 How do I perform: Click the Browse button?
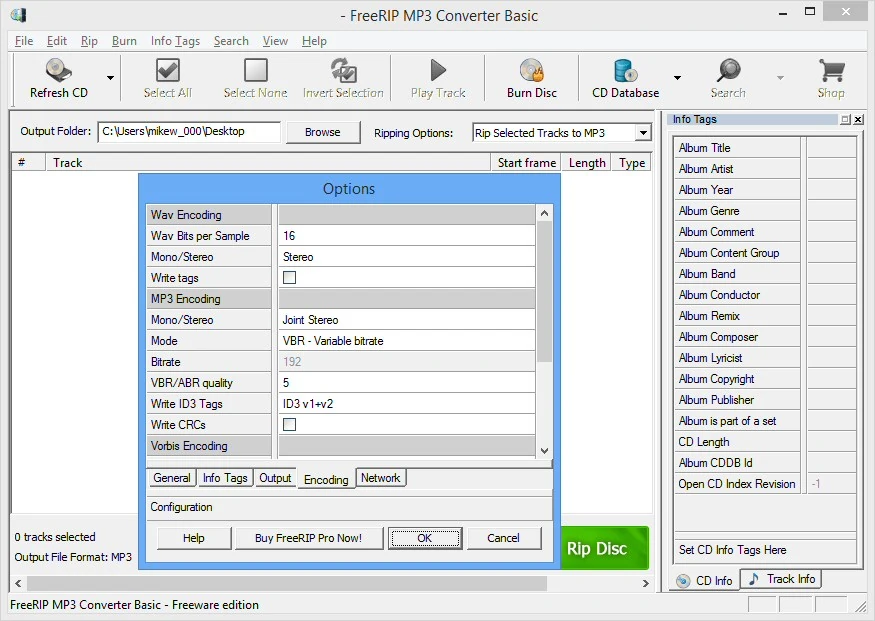tap(323, 132)
